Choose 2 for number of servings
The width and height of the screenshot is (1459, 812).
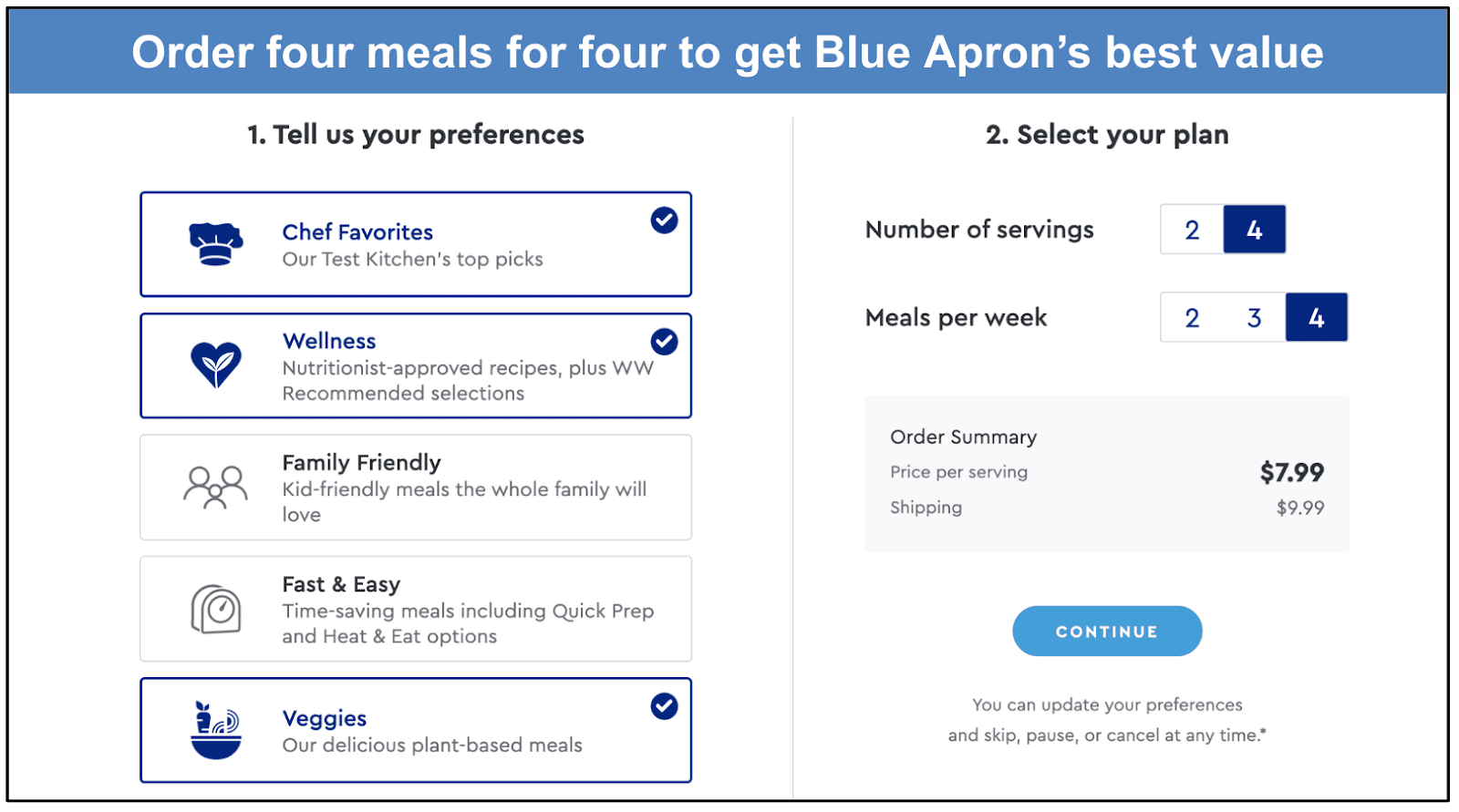1192,230
